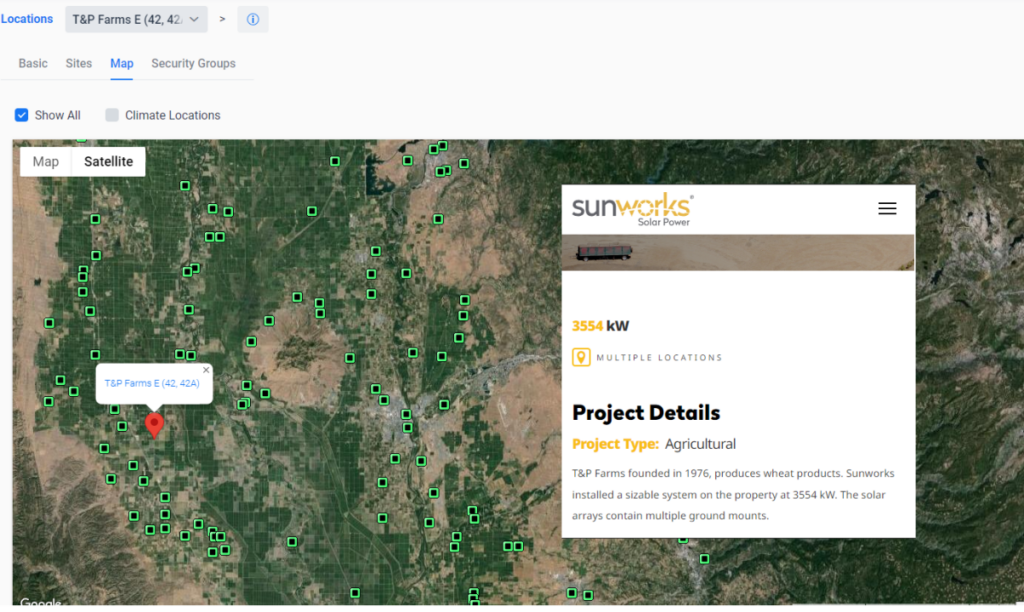This screenshot has height=612, width=1024.
Task: Close the T&P Farms map popup
Action: 206,370
